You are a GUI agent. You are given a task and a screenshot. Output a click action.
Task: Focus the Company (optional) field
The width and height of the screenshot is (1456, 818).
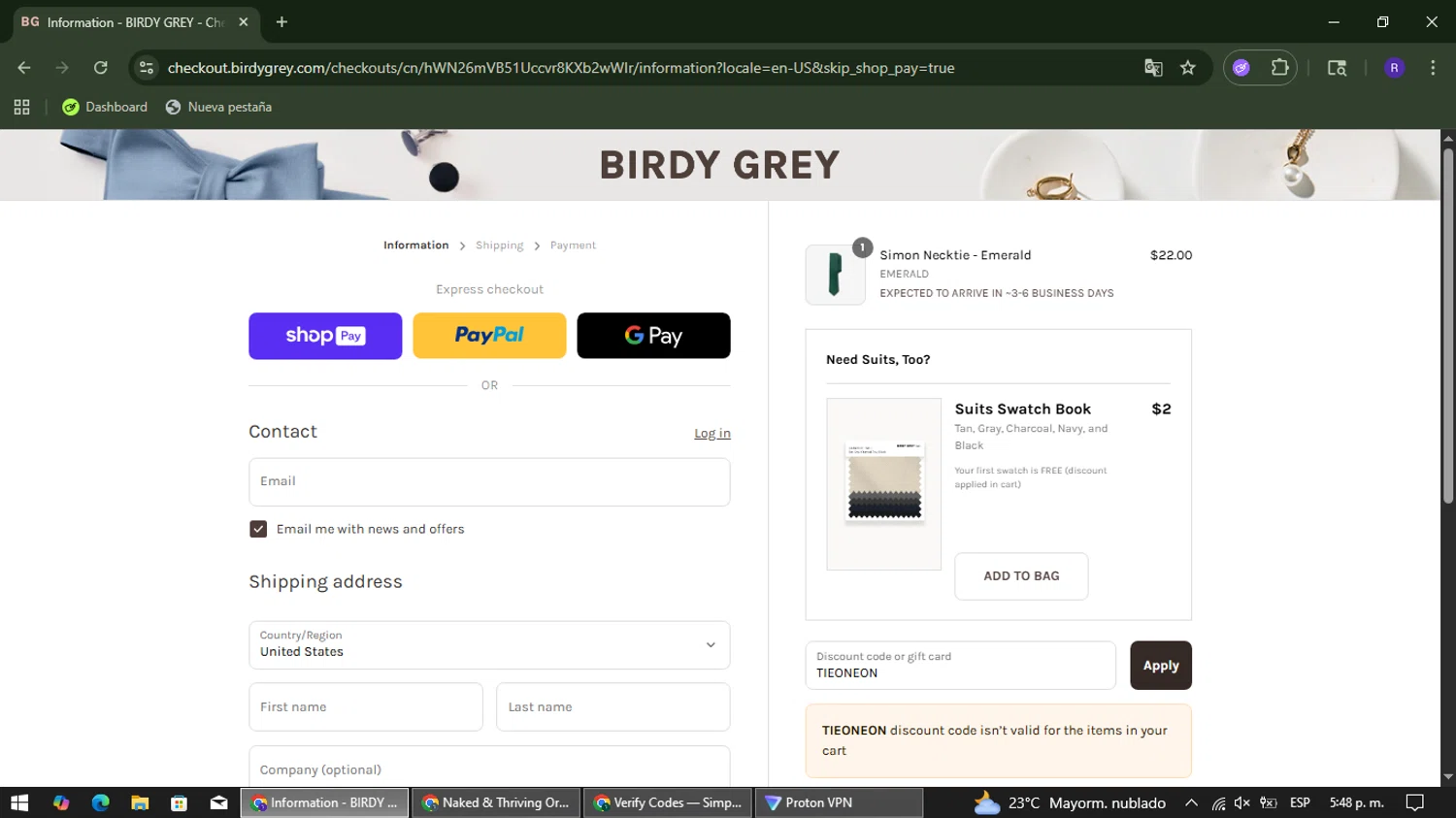click(489, 767)
